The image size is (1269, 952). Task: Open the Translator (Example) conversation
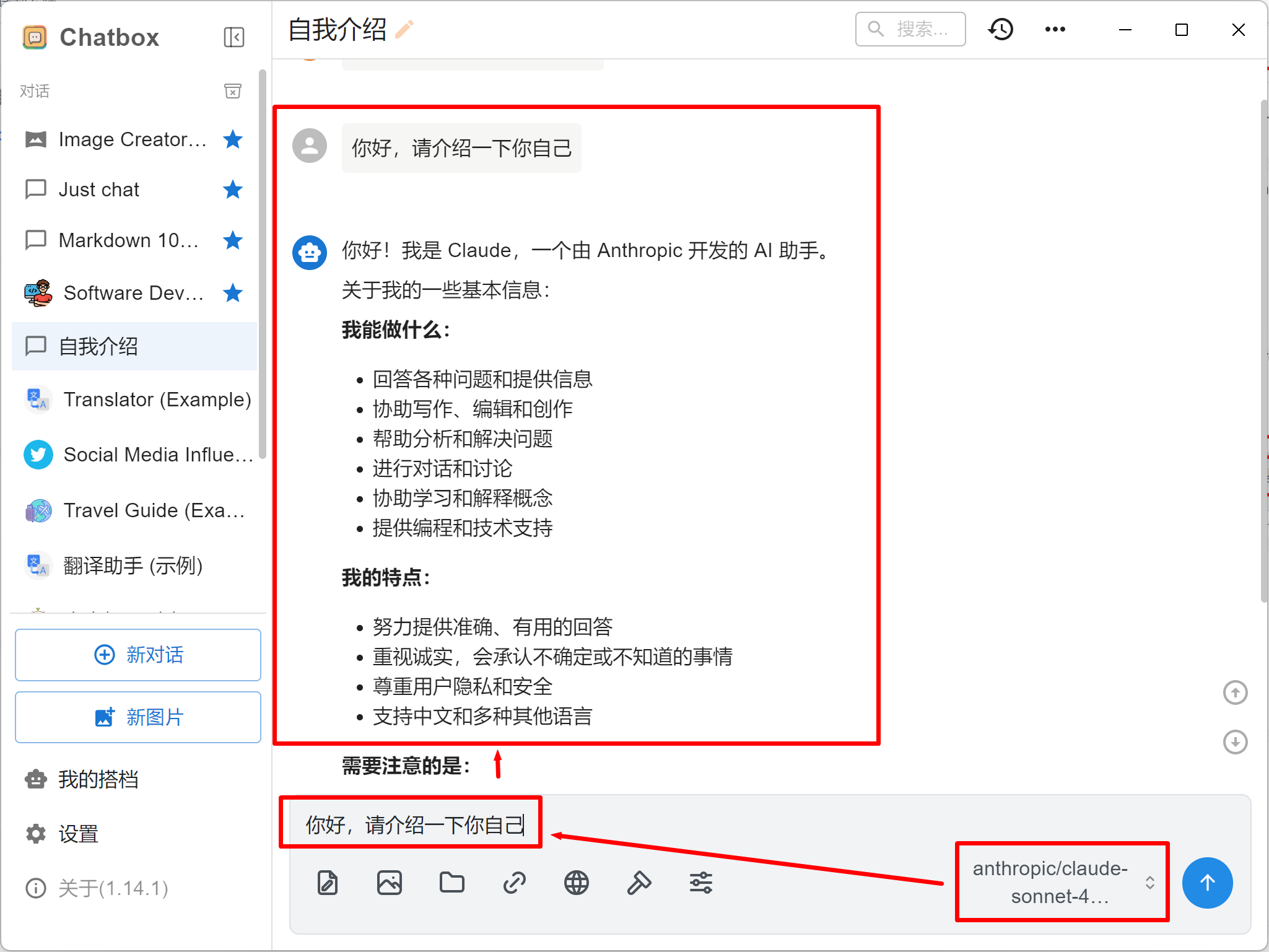[x=134, y=400]
